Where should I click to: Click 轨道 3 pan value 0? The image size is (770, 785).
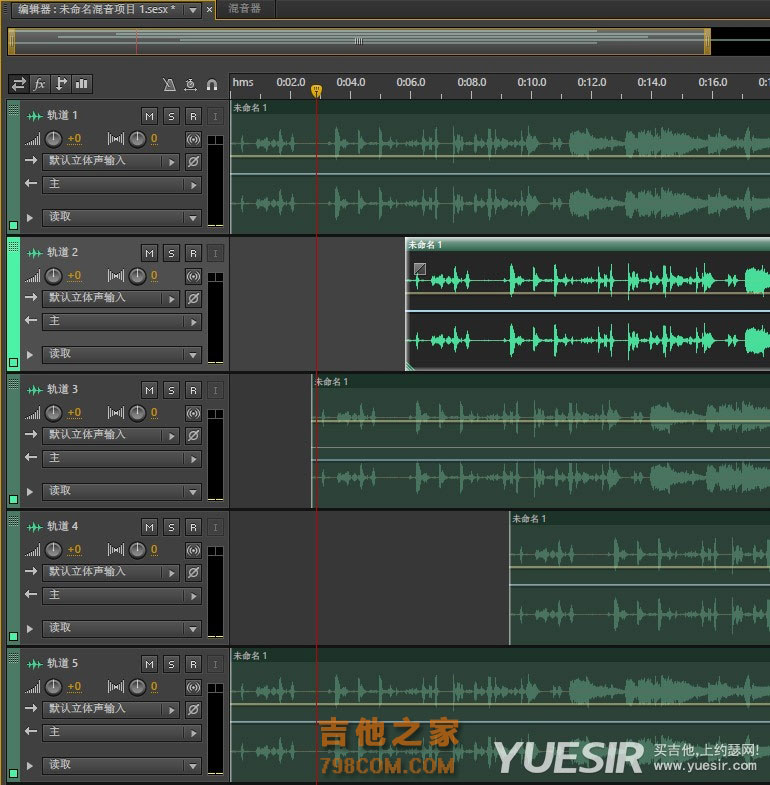(154, 413)
